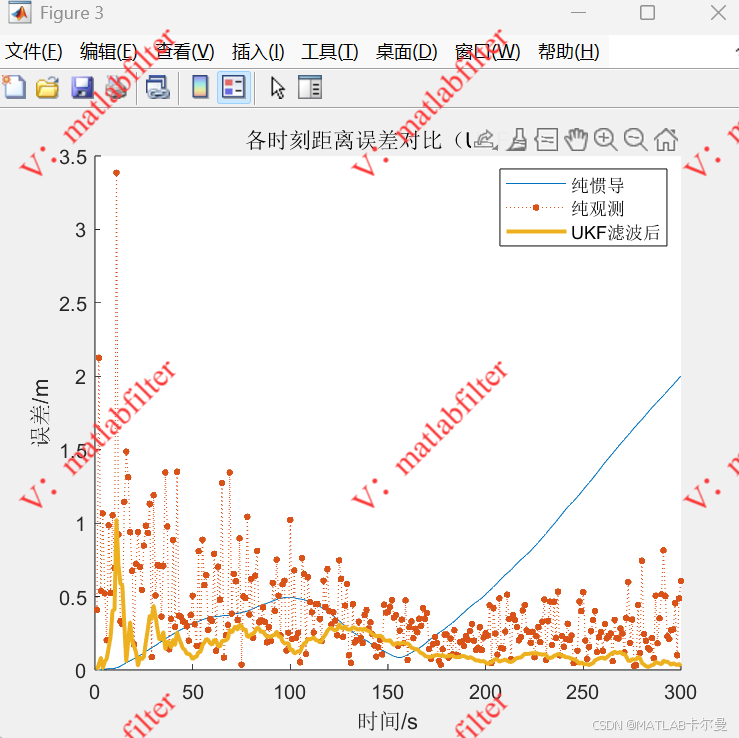Image resolution: width=739 pixels, height=738 pixels.
Task: Click the Link Plot toolbar icon
Action: [157, 87]
